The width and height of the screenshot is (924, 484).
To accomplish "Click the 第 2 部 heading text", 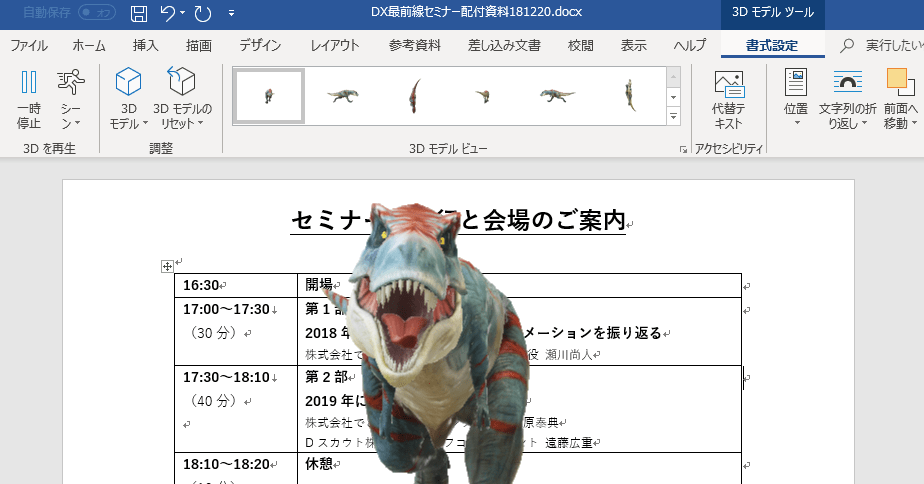I will [x=326, y=377].
